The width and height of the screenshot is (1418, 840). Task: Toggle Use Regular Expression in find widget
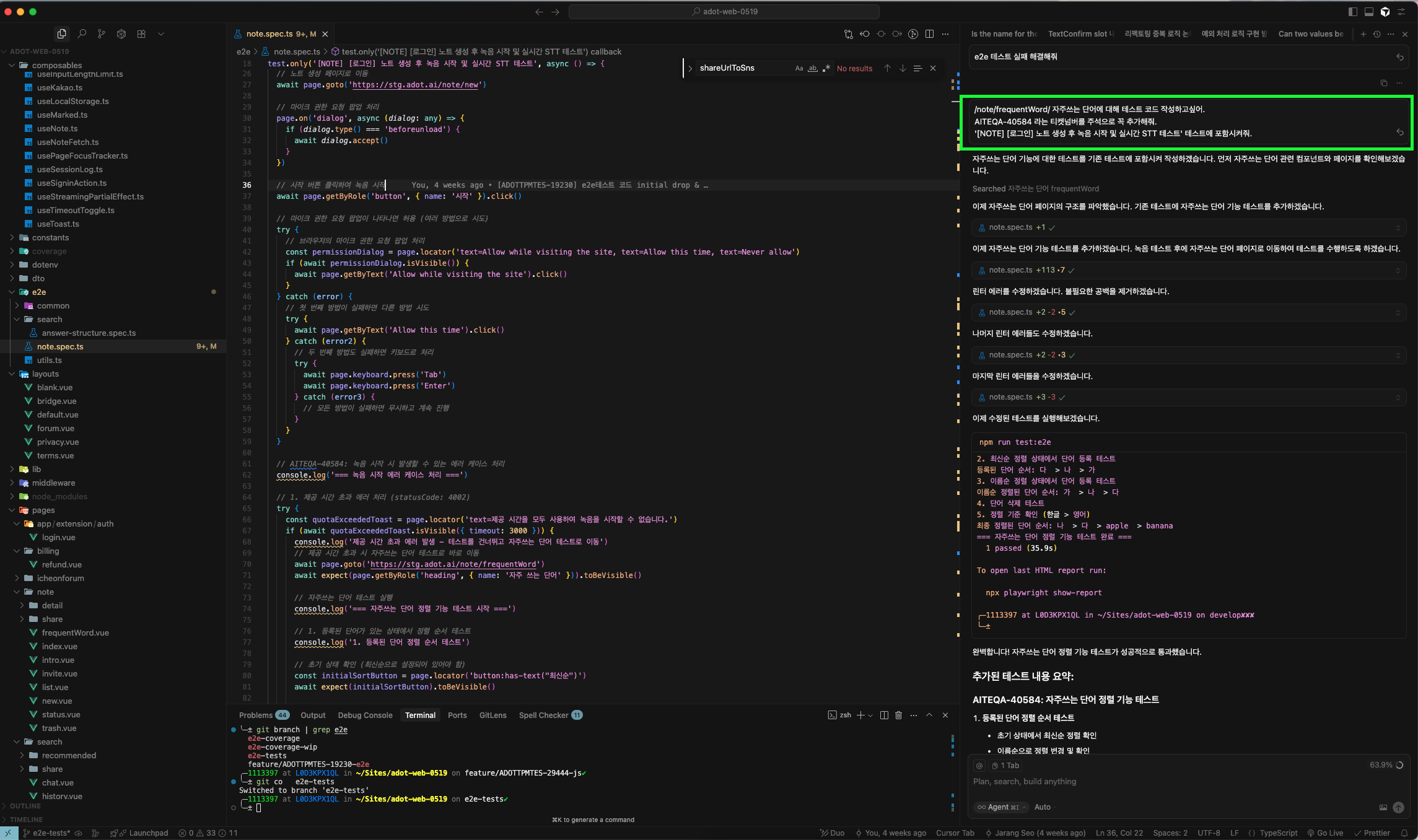click(x=826, y=68)
